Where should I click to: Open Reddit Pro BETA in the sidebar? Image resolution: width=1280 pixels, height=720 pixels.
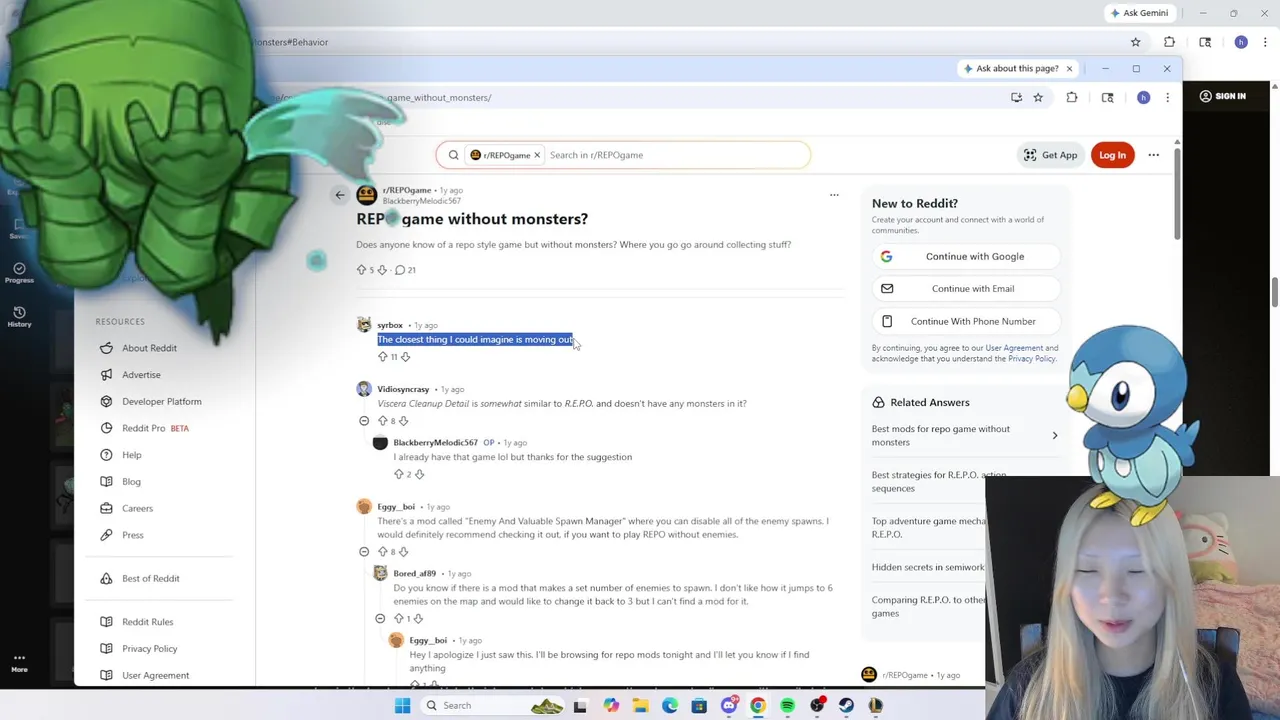[155, 428]
